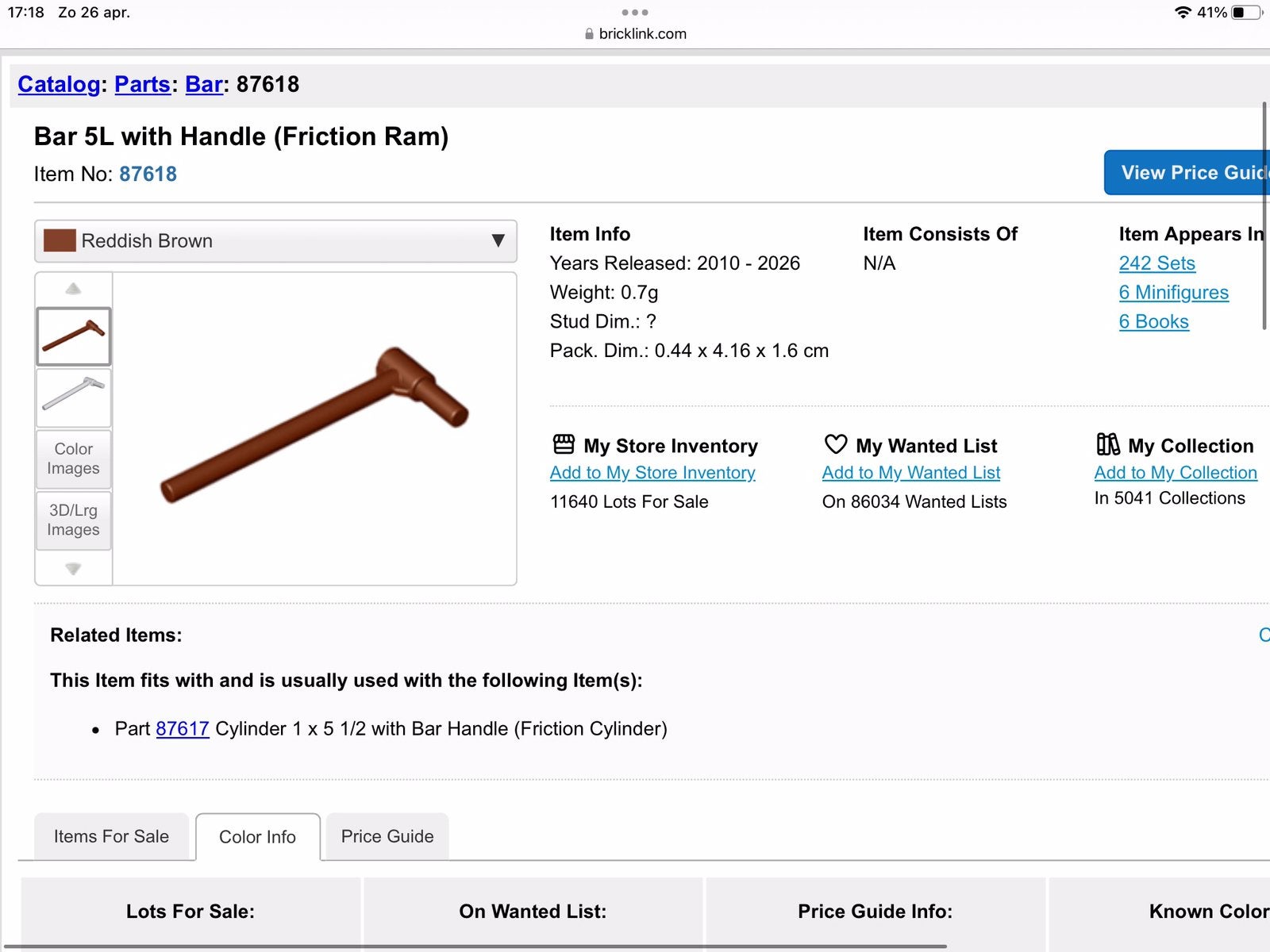Click the thumbnail scroll-down arrow
Image resolution: width=1270 pixels, height=952 pixels.
click(73, 568)
